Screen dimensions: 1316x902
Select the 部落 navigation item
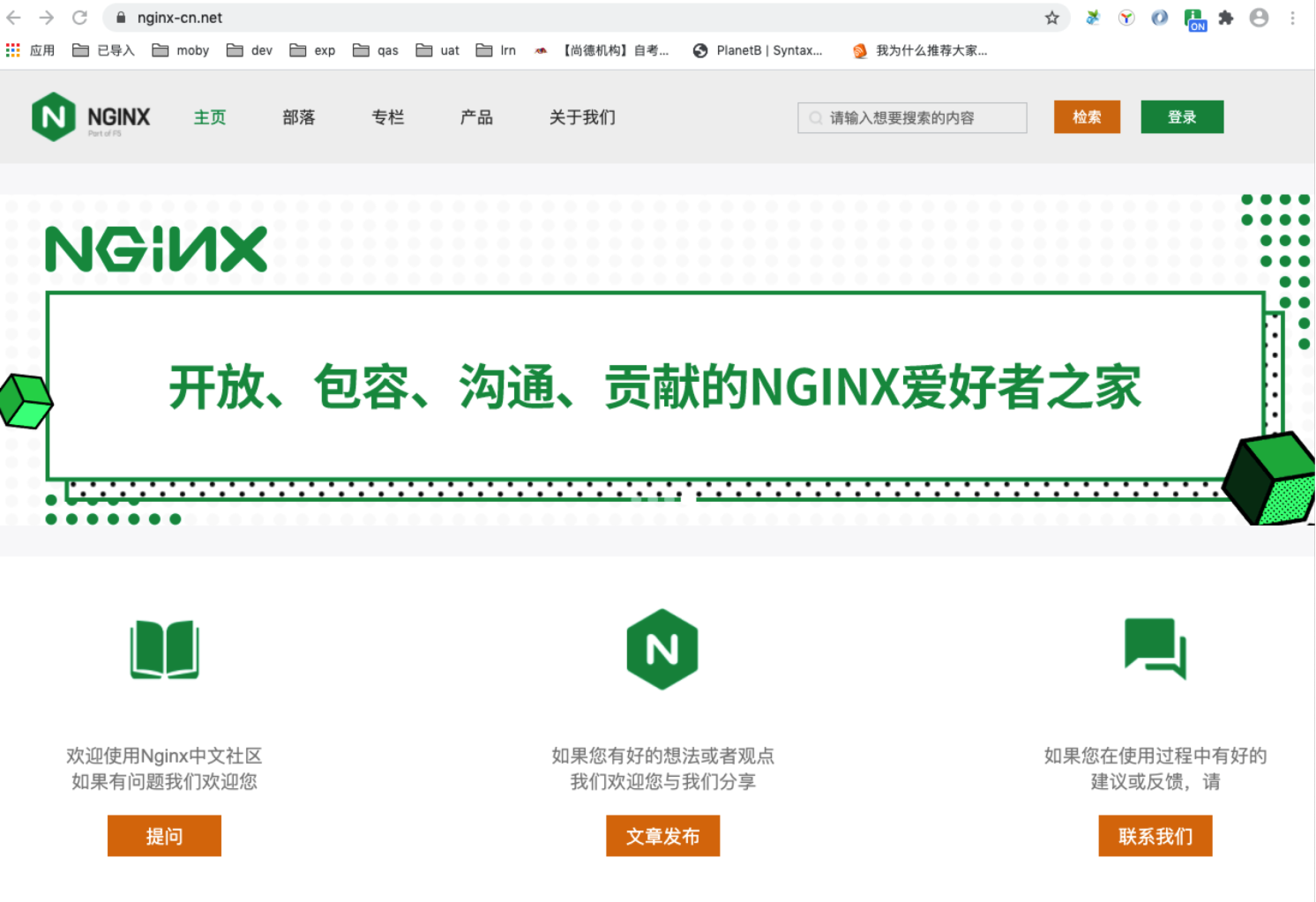pyautogui.click(x=299, y=117)
